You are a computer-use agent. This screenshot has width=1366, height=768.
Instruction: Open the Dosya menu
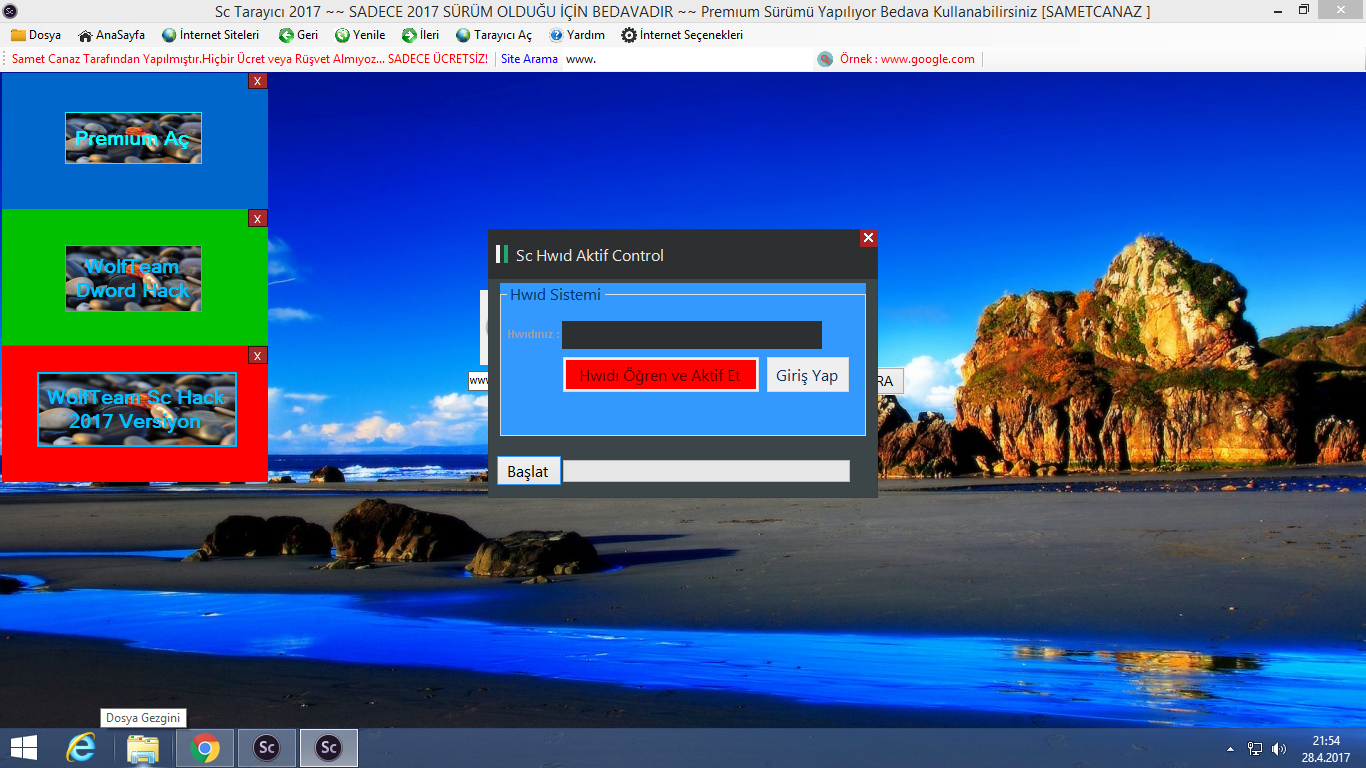coord(36,35)
